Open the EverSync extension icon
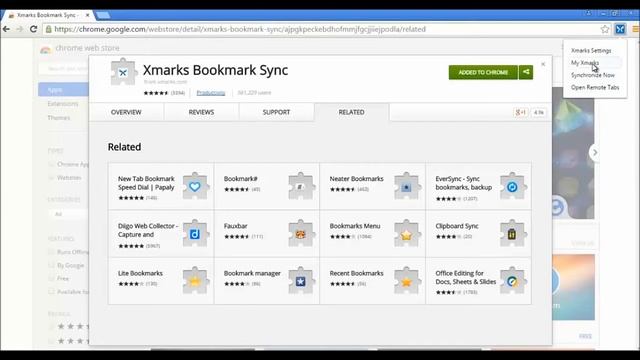Screen dimensions: 640x360 click(x=513, y=186)
